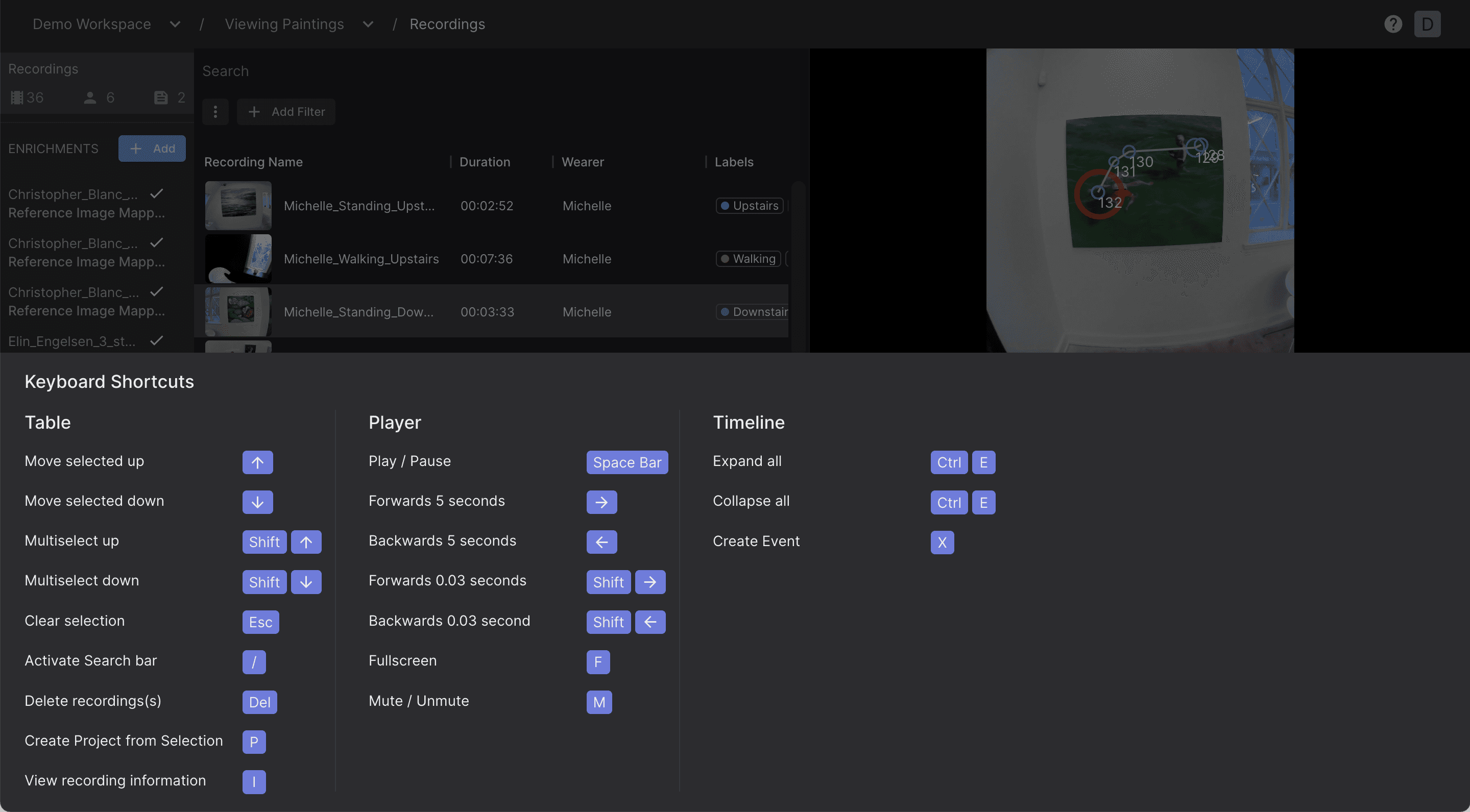
Task: Click the Create Event X key badge
Action: click(942, 543)
